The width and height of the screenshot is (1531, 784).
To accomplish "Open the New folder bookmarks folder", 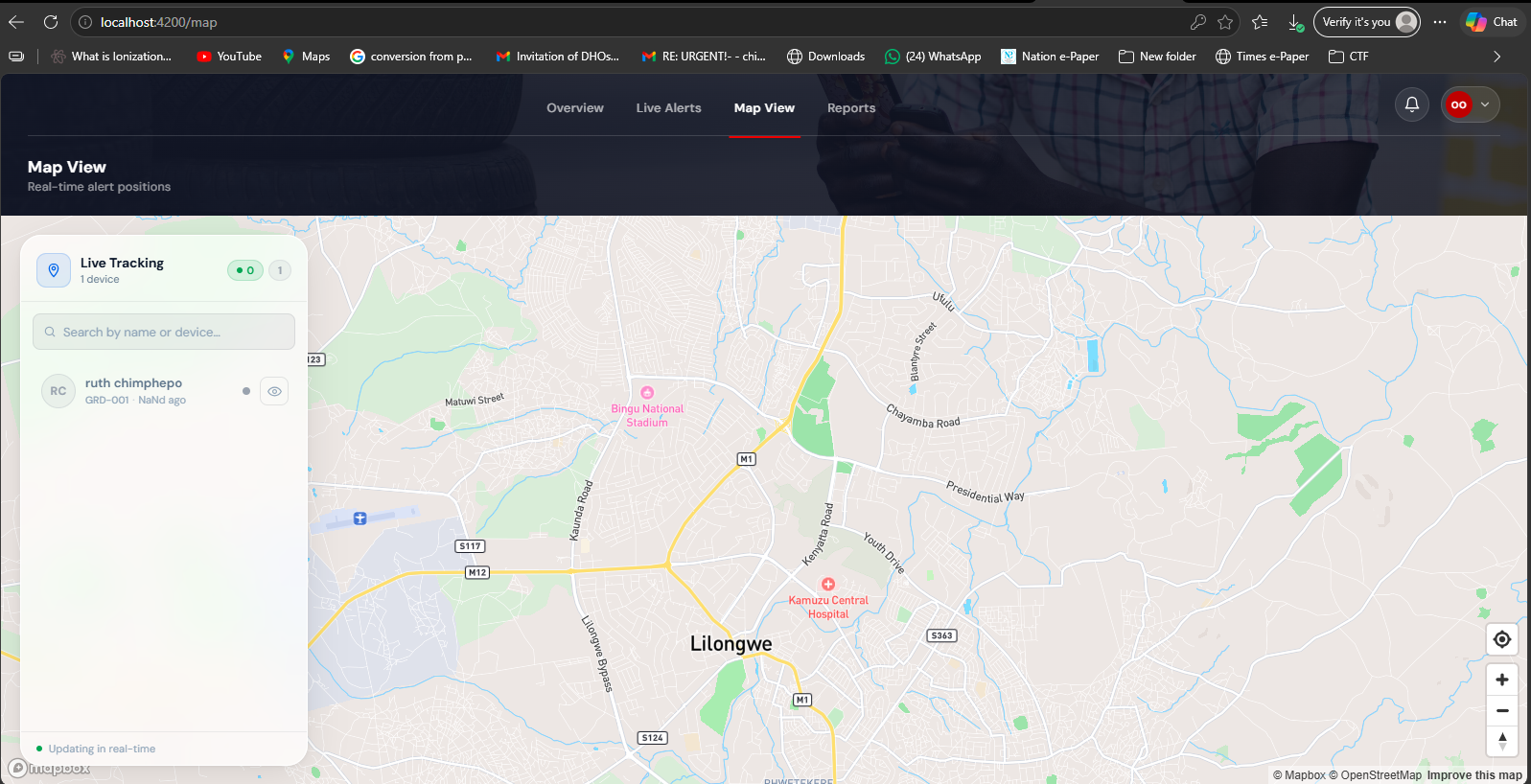I will click(1157, 57).
